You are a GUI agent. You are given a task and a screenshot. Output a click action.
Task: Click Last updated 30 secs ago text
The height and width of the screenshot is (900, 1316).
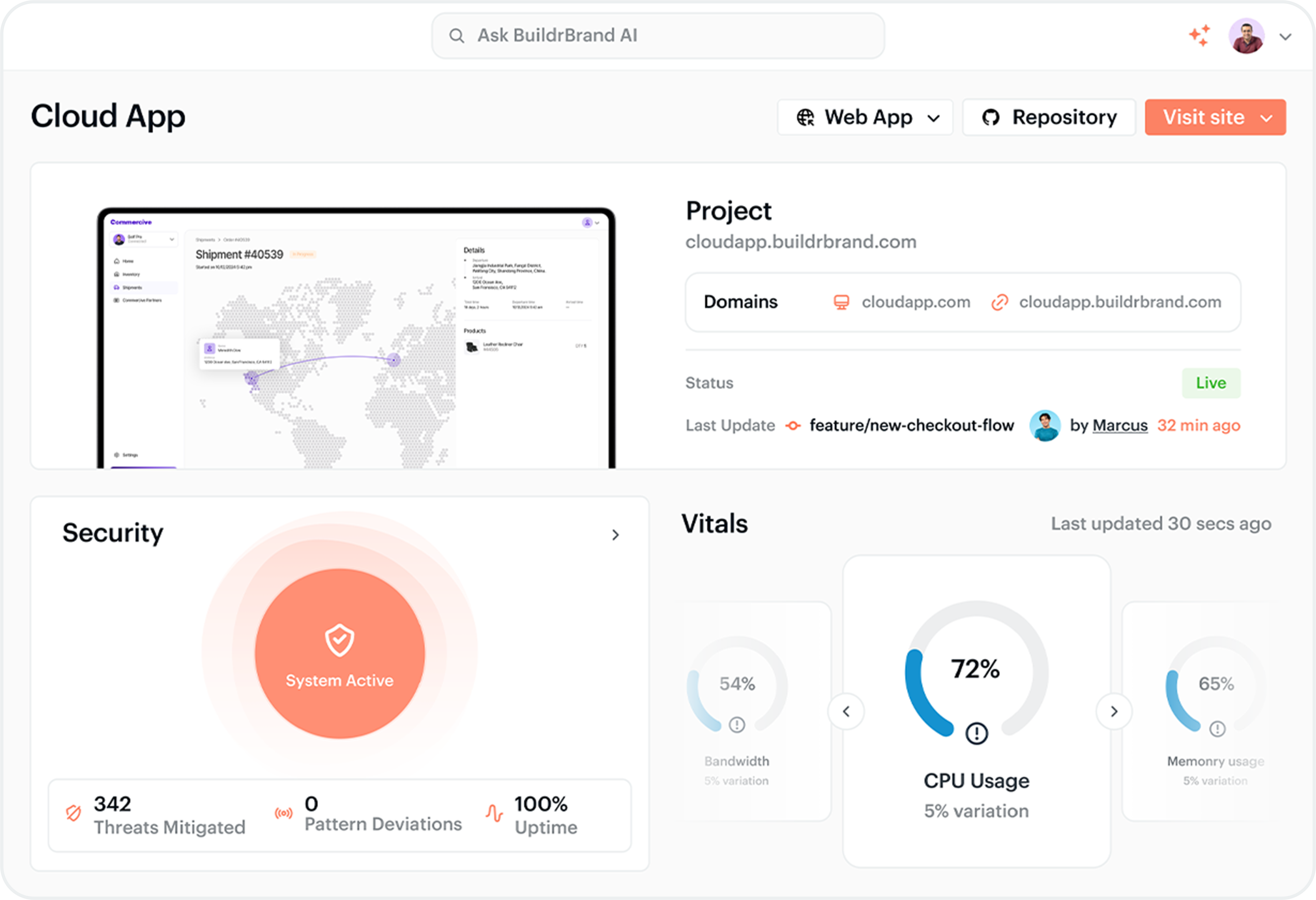coord(1161,523)
